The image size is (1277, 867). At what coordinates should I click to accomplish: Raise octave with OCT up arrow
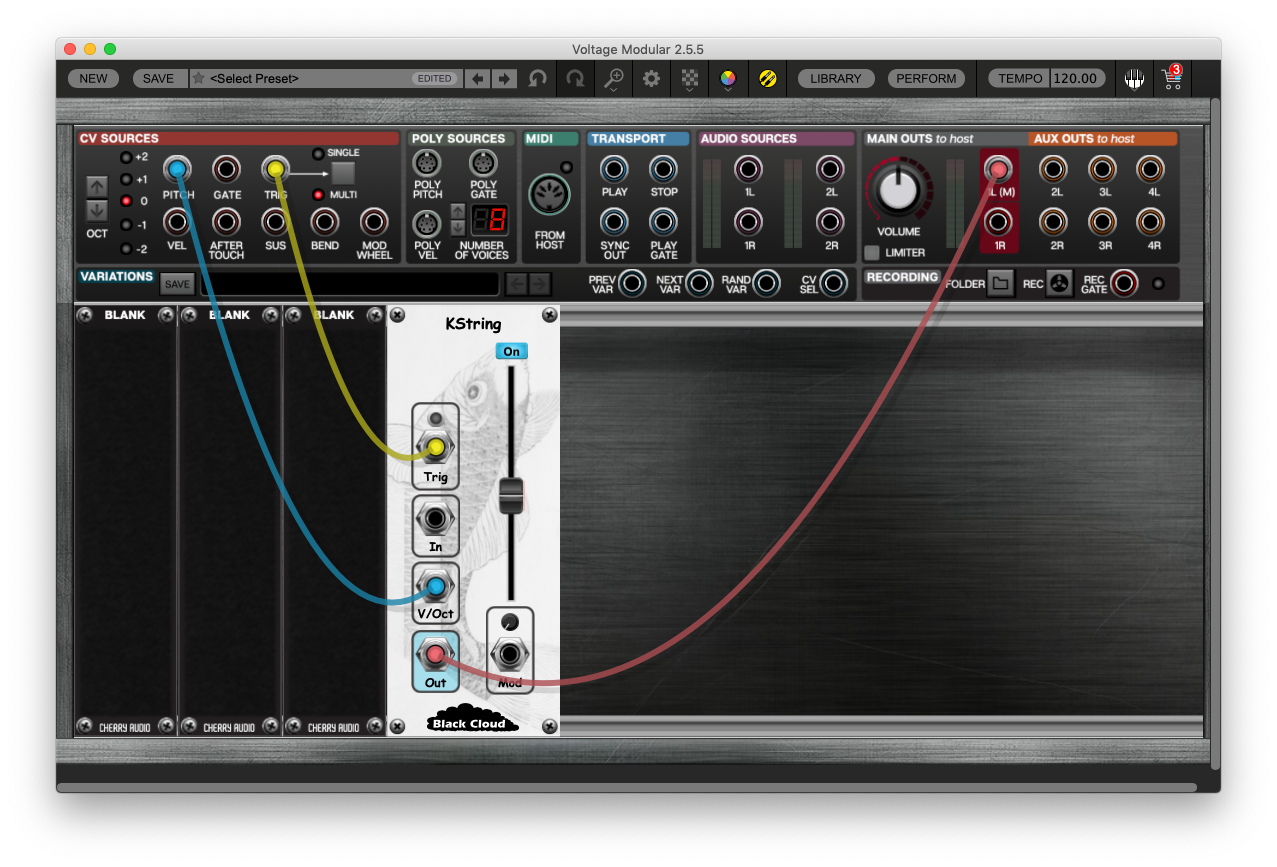tap(97, 186)
